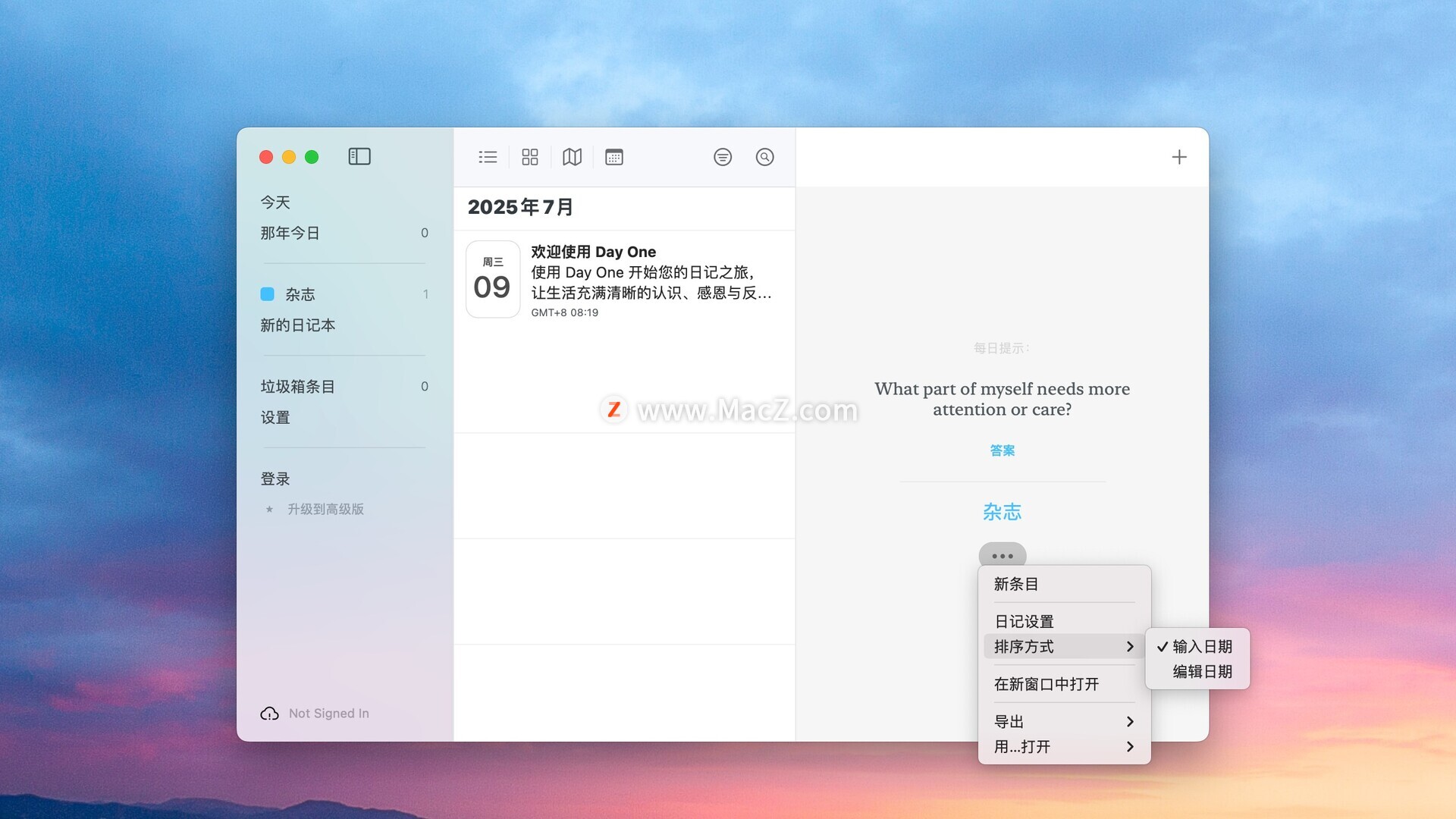Click the 答案 answer link
The width and height of the screenshot is (1456, 819).
[x=1003, y=450]
